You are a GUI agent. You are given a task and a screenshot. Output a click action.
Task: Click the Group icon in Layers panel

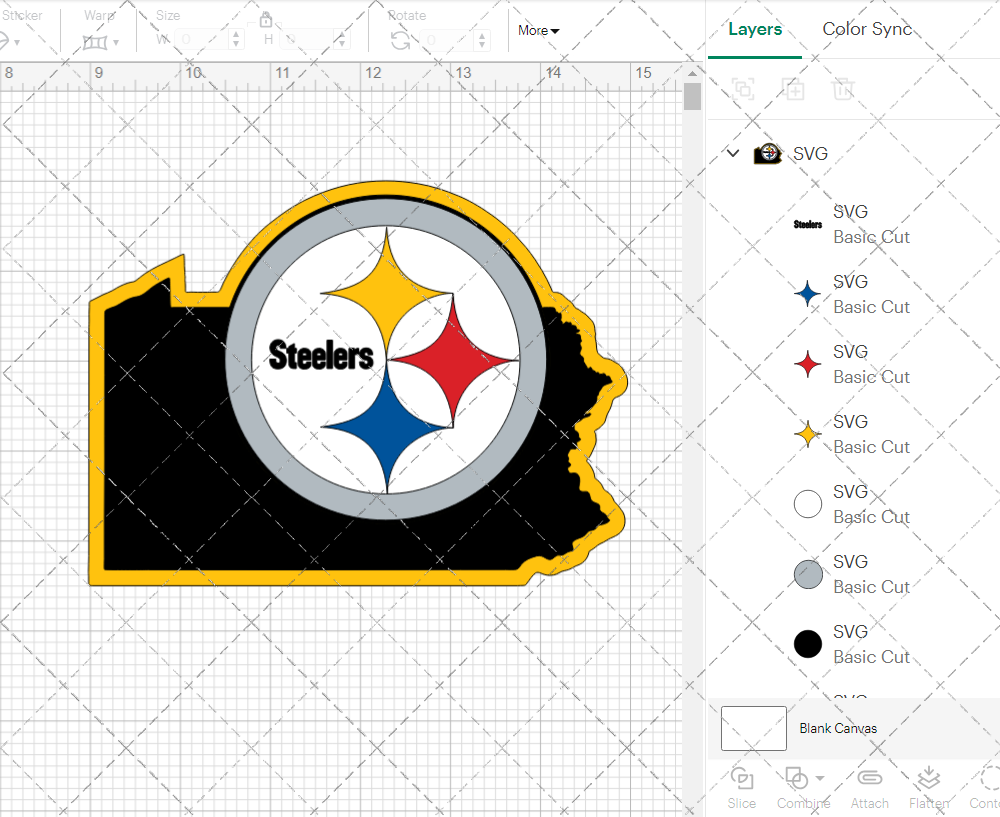[x=743, y=89]
